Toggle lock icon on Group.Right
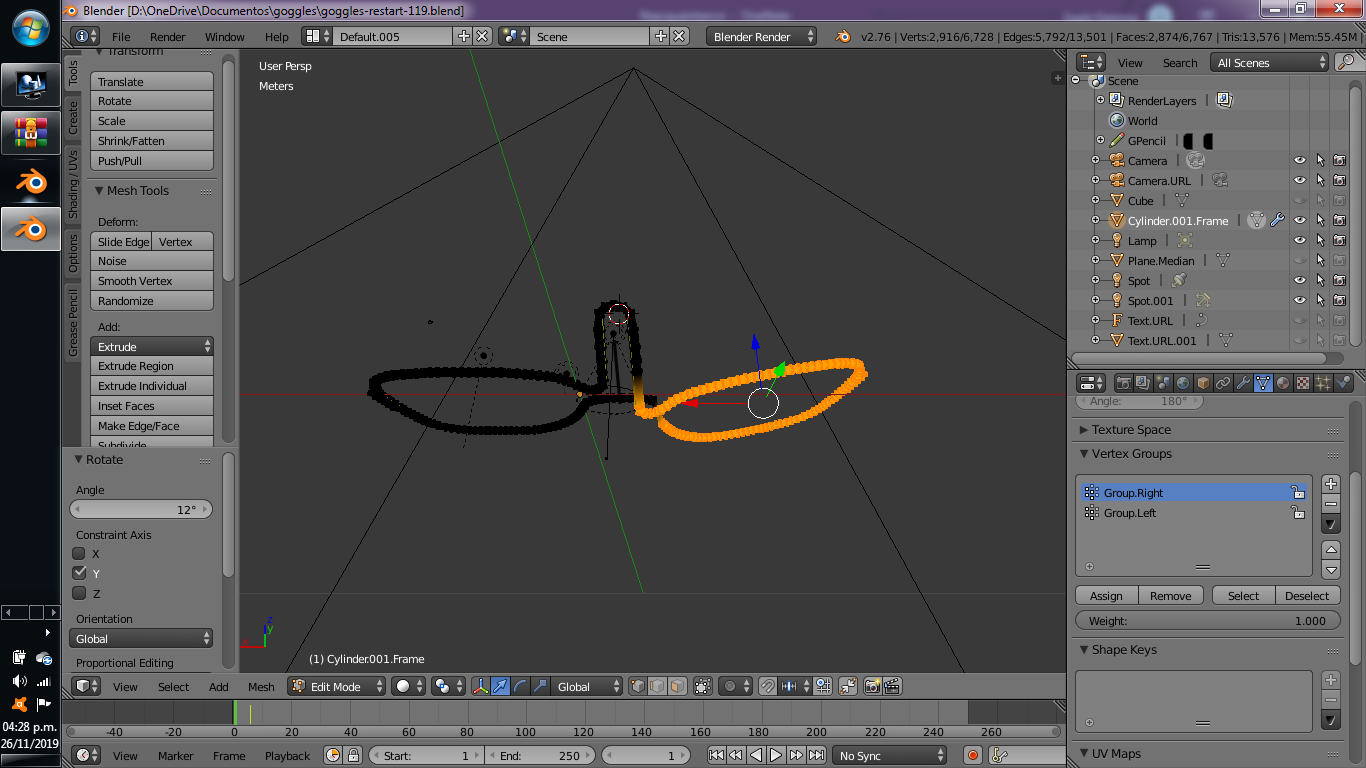 point(1297,492)
